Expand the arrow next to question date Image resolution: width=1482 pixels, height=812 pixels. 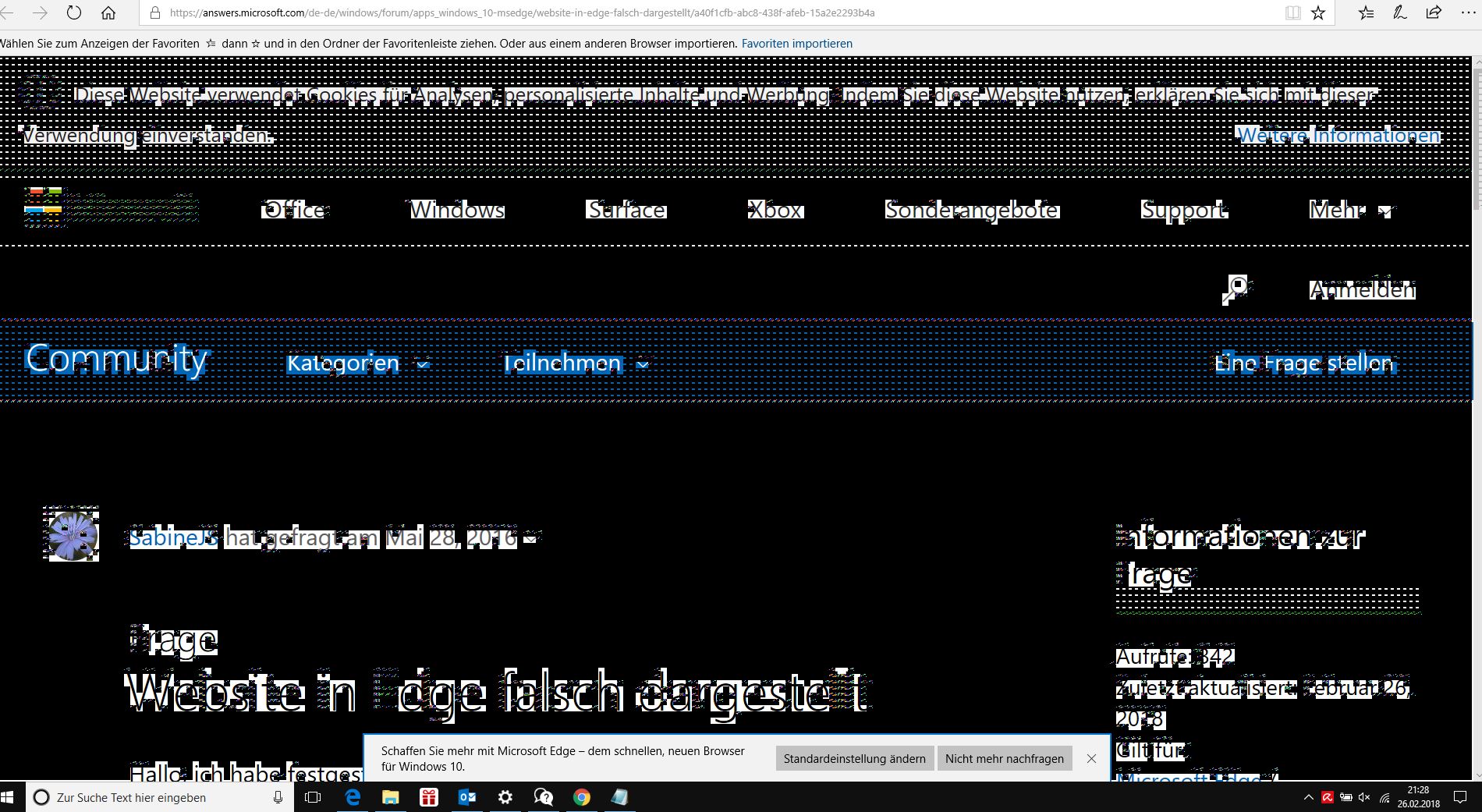click(530, 538)
